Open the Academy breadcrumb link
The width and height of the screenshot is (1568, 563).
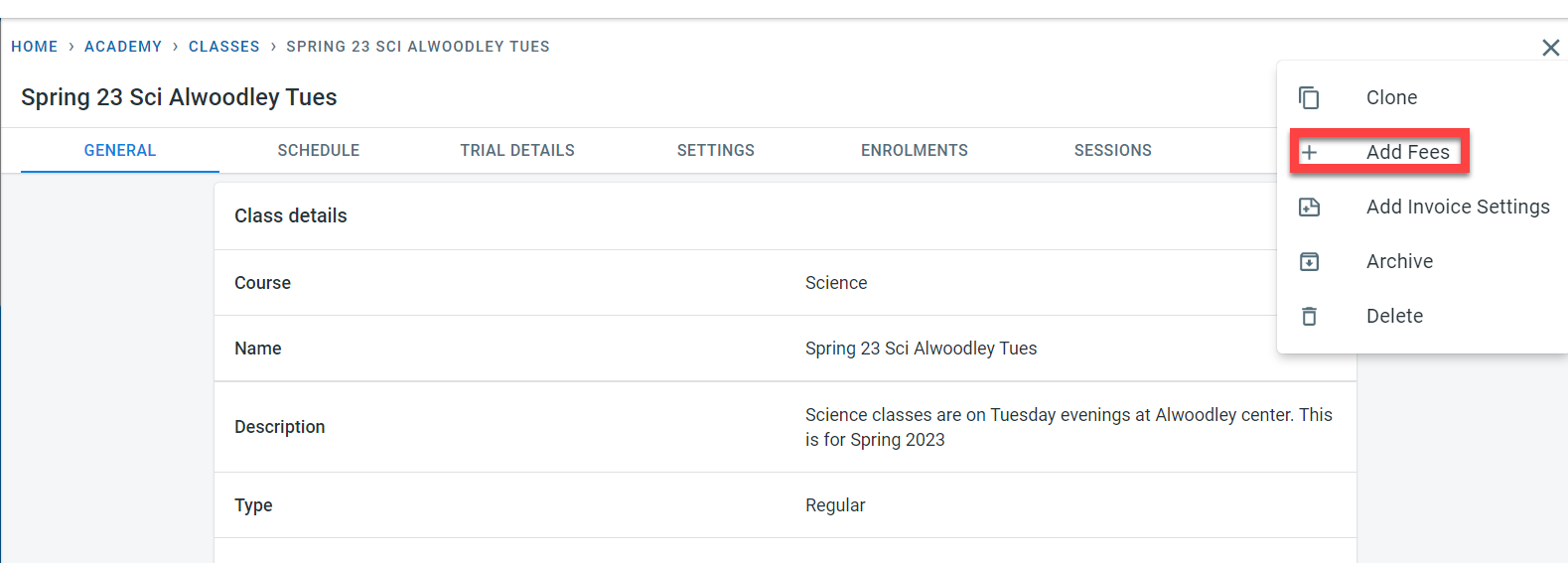[x=123, y=47]
